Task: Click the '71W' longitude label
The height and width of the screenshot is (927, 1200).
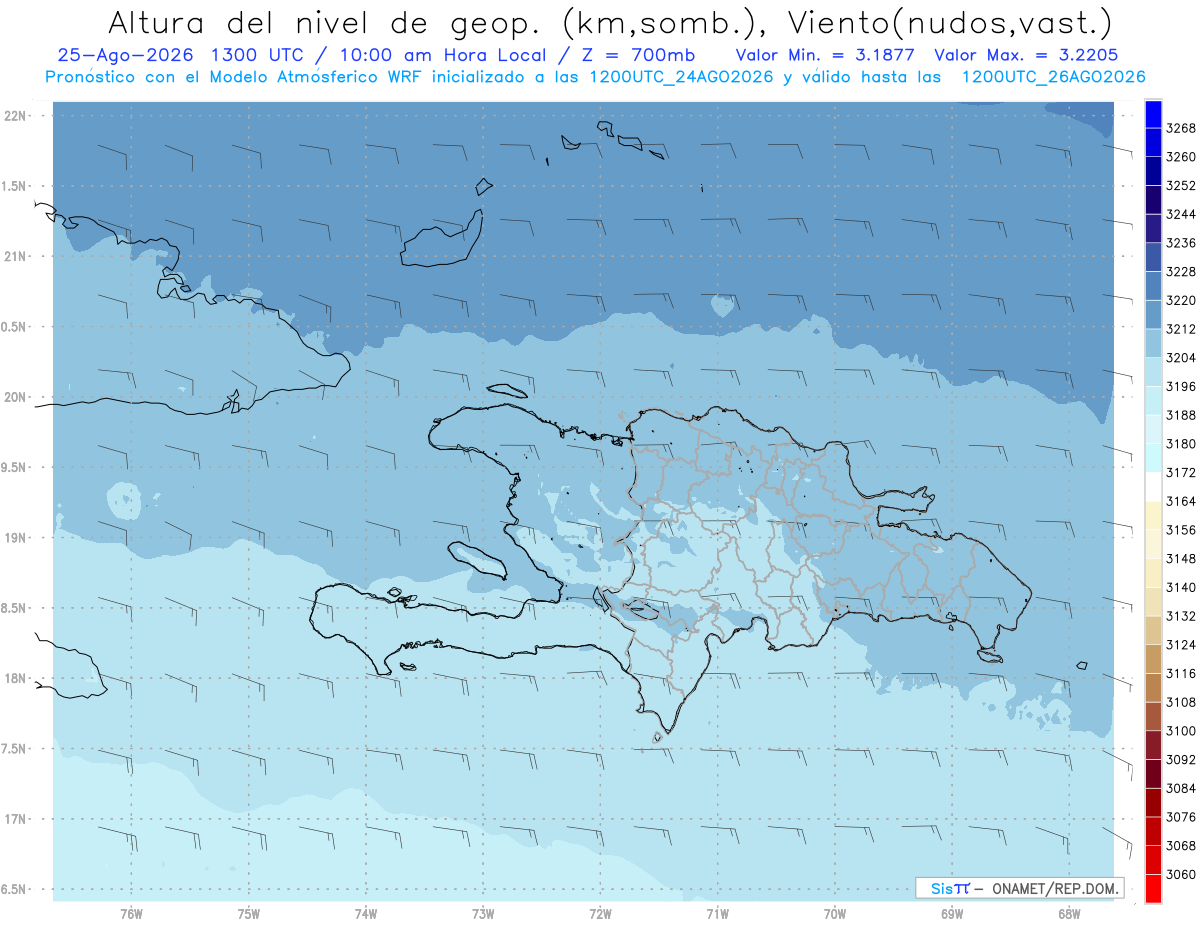Action: pyautogui.click(x=717, y=914)
